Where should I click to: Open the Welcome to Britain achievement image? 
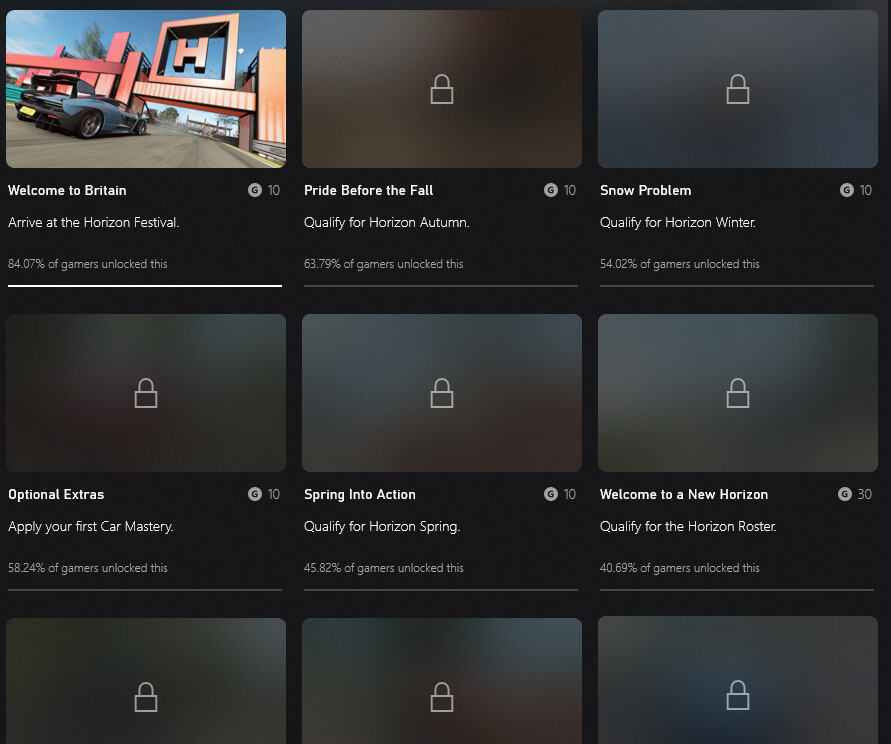[146, 89]
